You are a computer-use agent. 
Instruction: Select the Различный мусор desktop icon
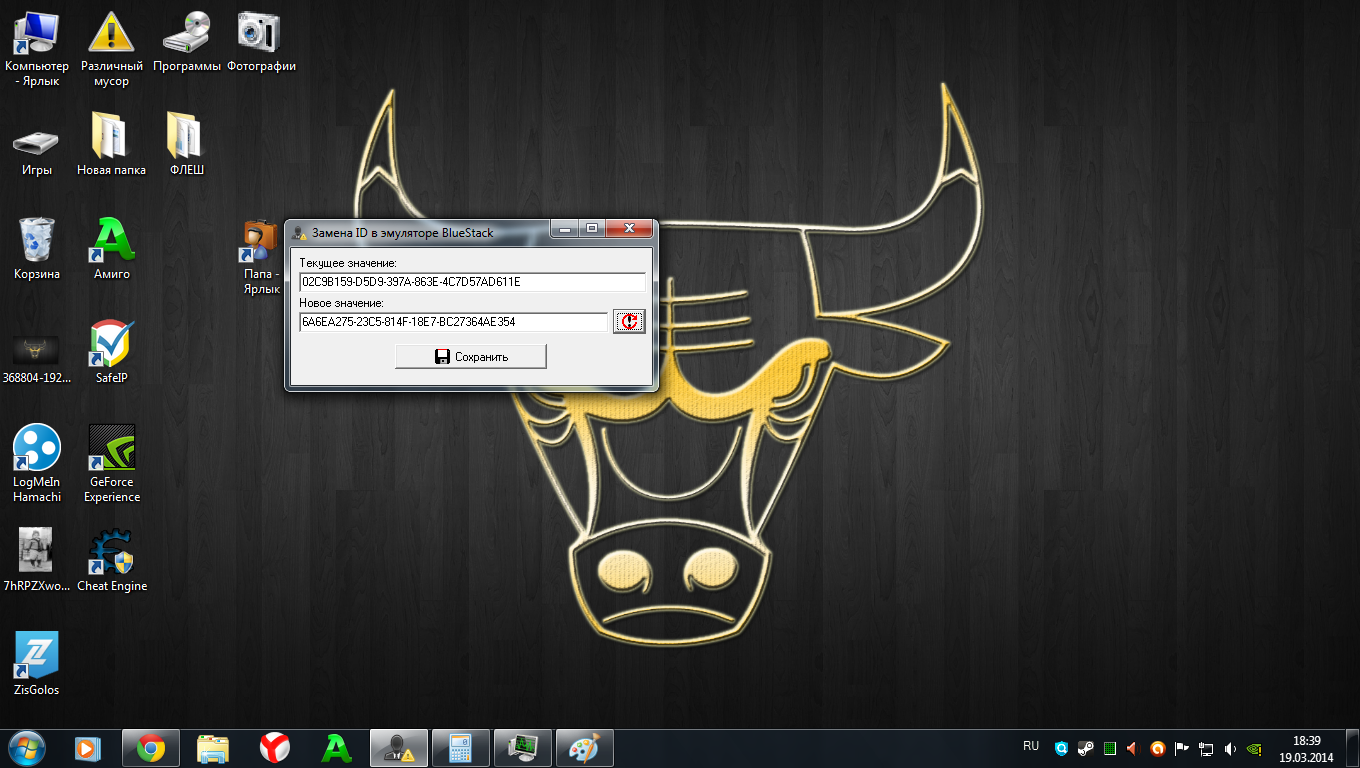[x=111, y=48]
